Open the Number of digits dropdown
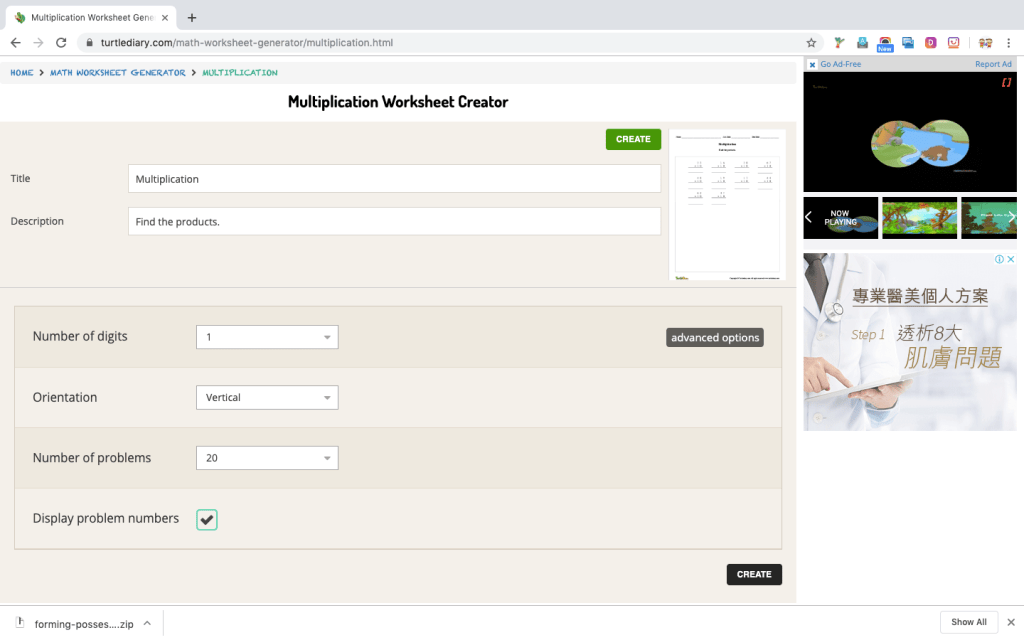The width and height of the screenshot is (1024, 640). pos(267,337)
